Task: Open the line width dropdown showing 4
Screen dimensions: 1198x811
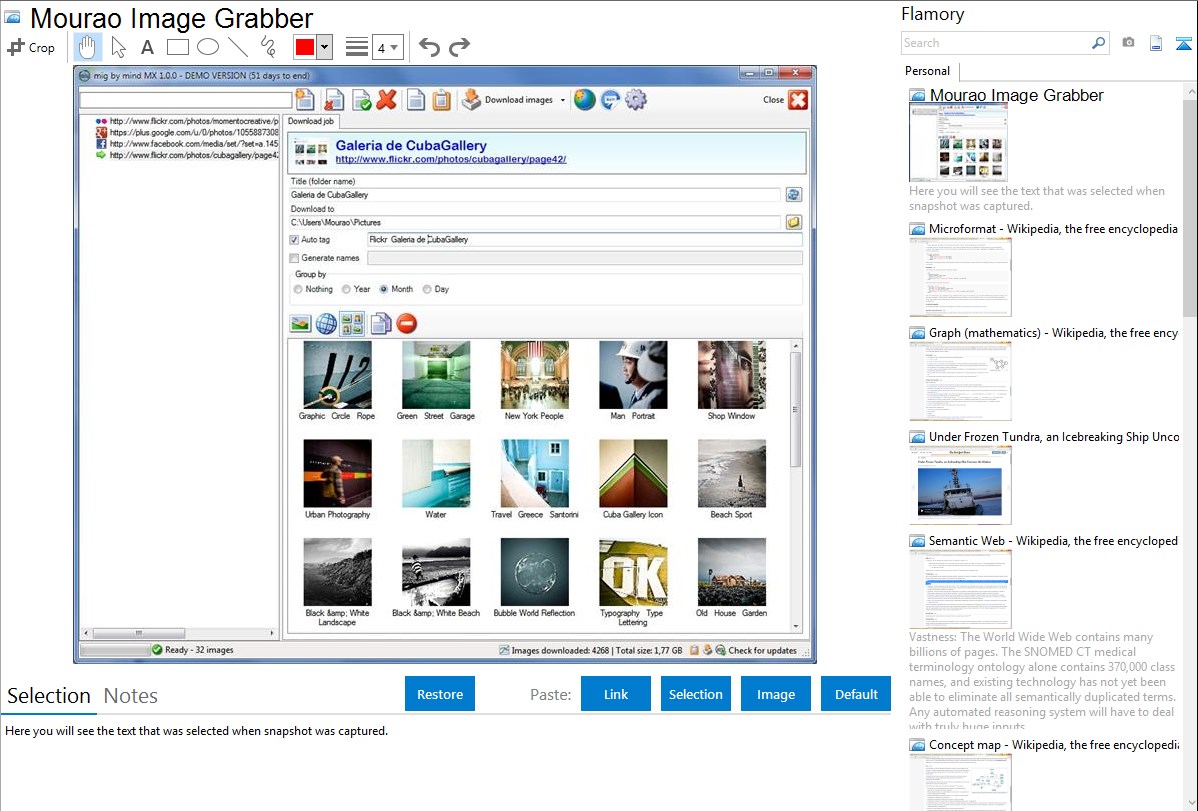Action: (387, 47)
